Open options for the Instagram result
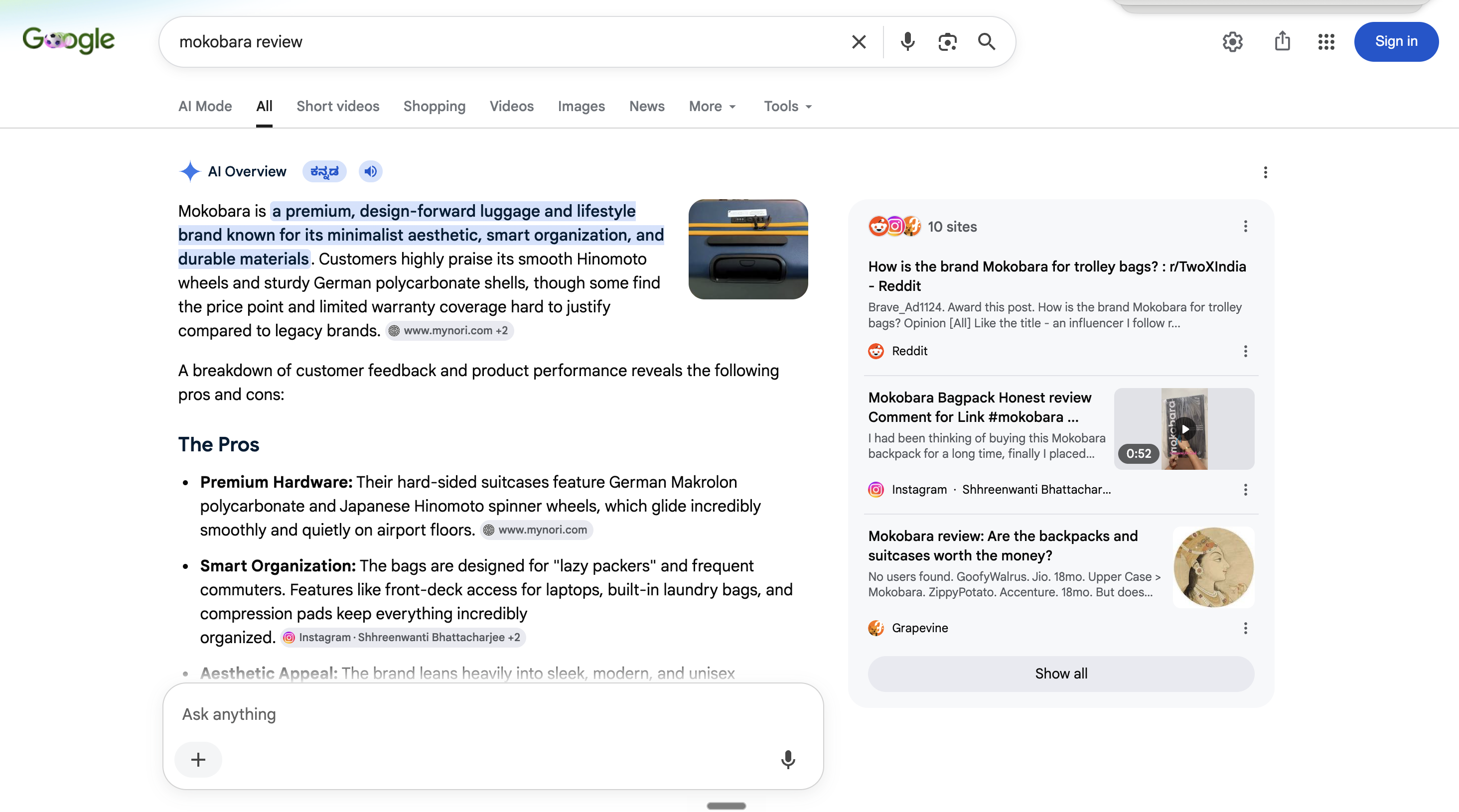The image size is (1459, 812). pyautogui.click(x=1245, y=490)
